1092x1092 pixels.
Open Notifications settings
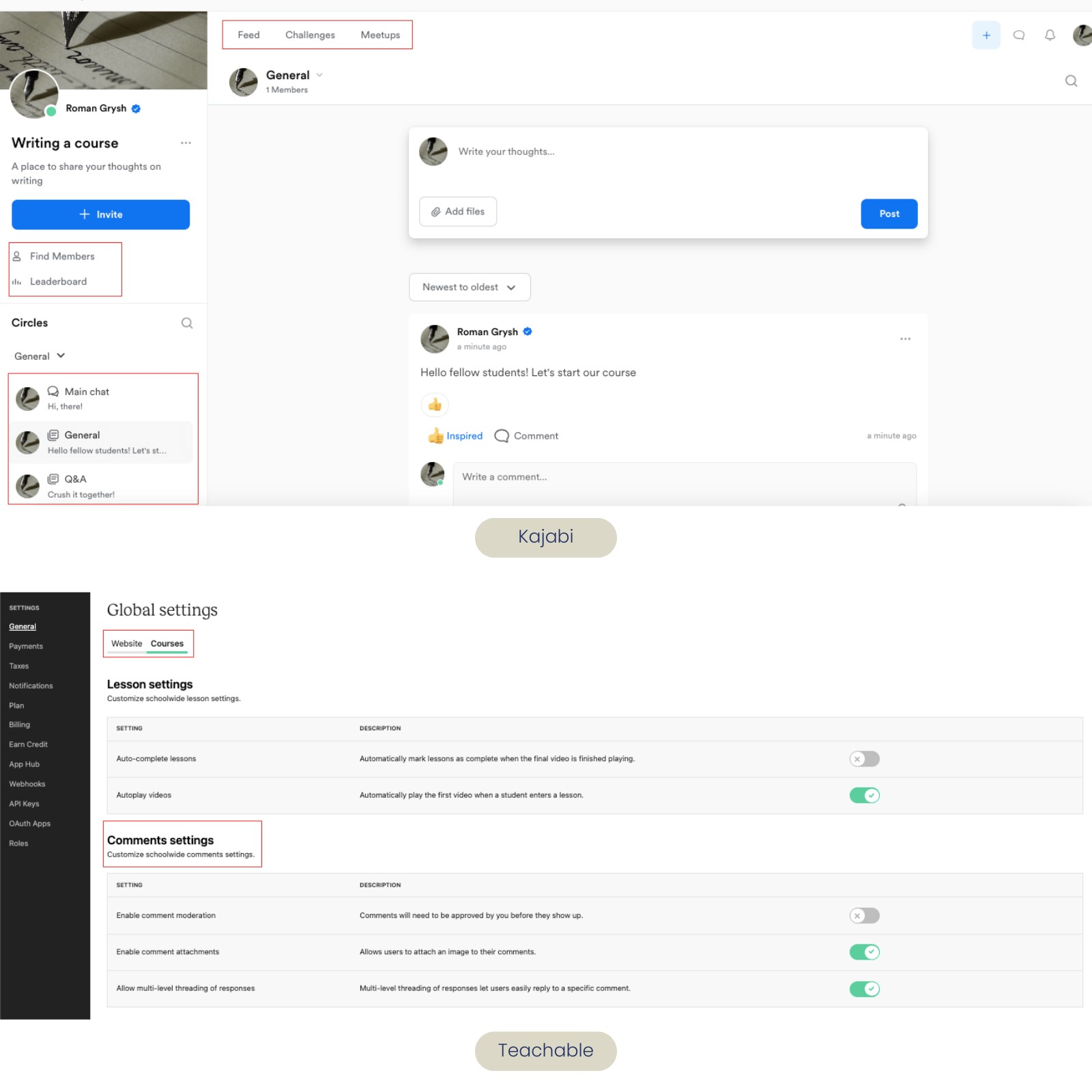coord(31,686)
